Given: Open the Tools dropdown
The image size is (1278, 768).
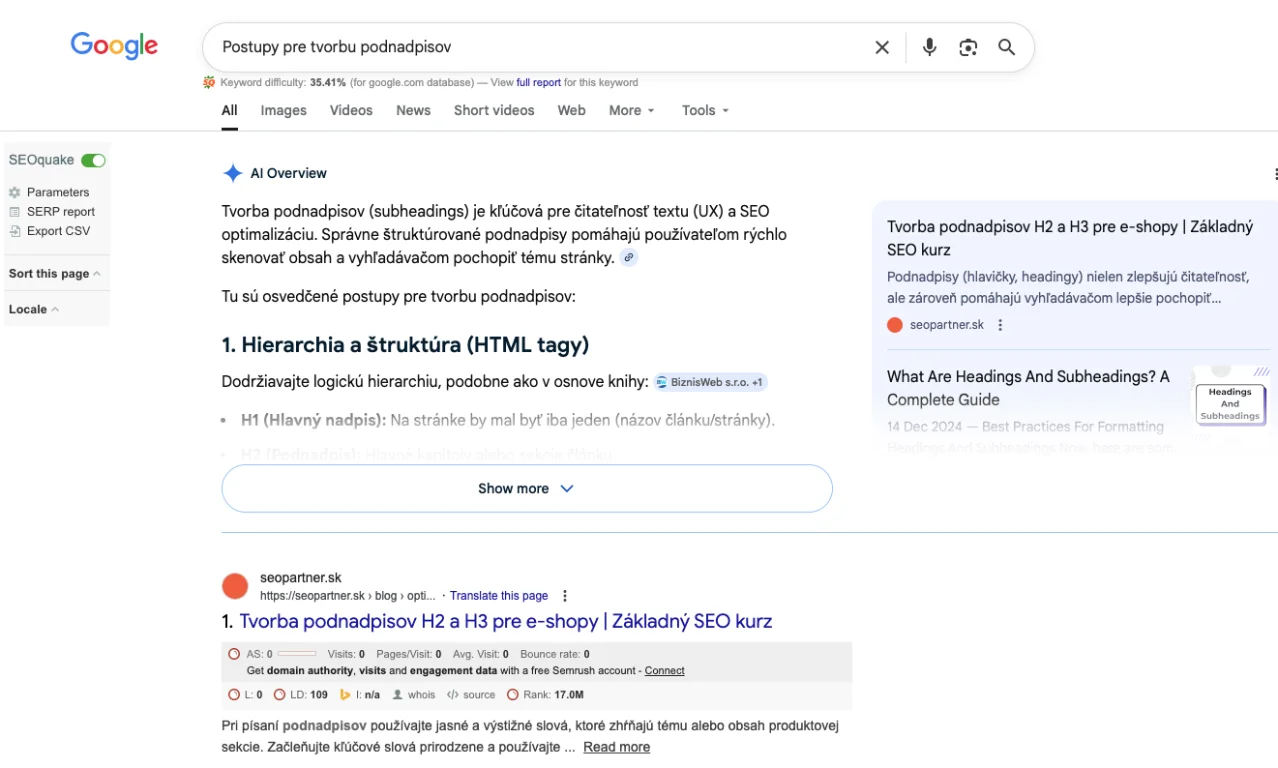Looking at the screenshot, I should pyautogui.click(x=705, y=111).
